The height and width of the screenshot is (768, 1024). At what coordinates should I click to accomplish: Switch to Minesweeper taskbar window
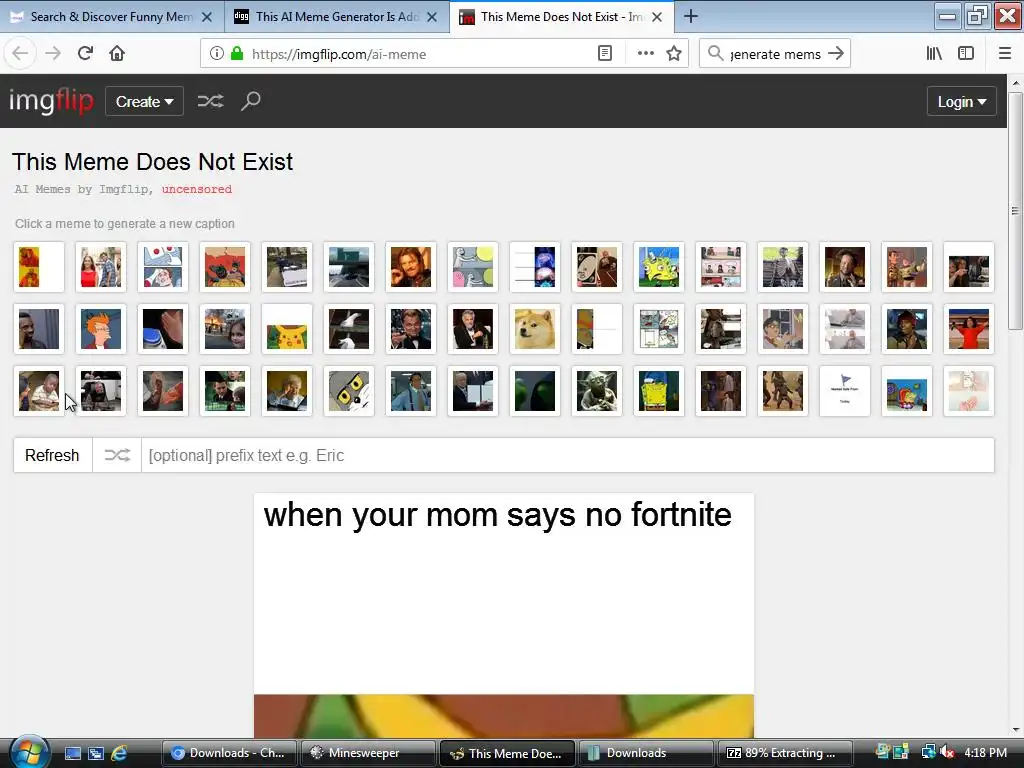[369, 753]
